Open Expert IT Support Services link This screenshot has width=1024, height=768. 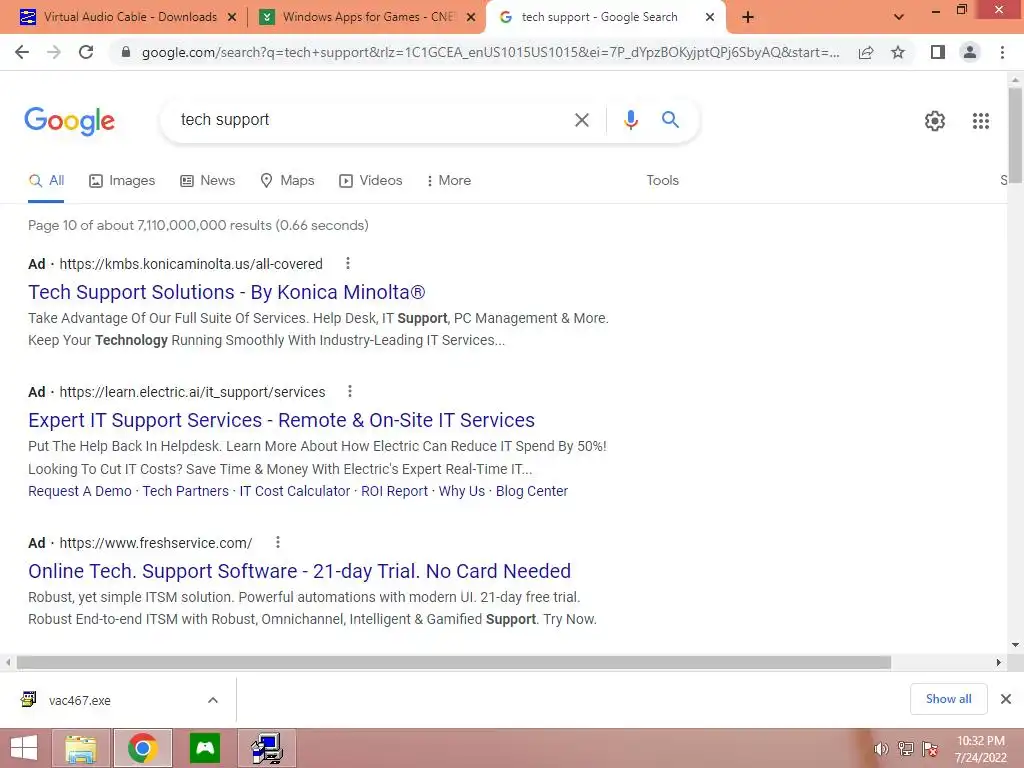tap(281, 420)
